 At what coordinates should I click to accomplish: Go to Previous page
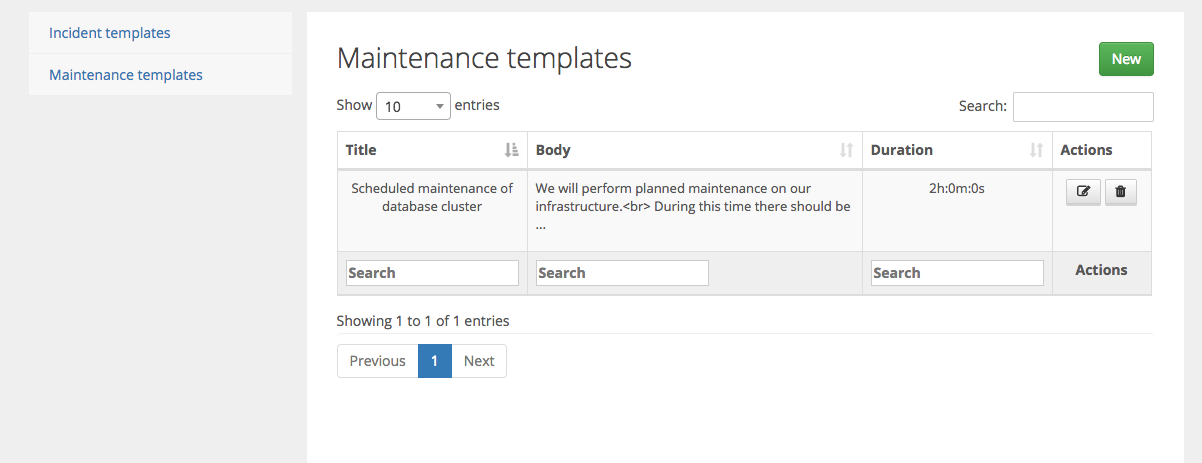pyautogui.click(x=377, y=361)
